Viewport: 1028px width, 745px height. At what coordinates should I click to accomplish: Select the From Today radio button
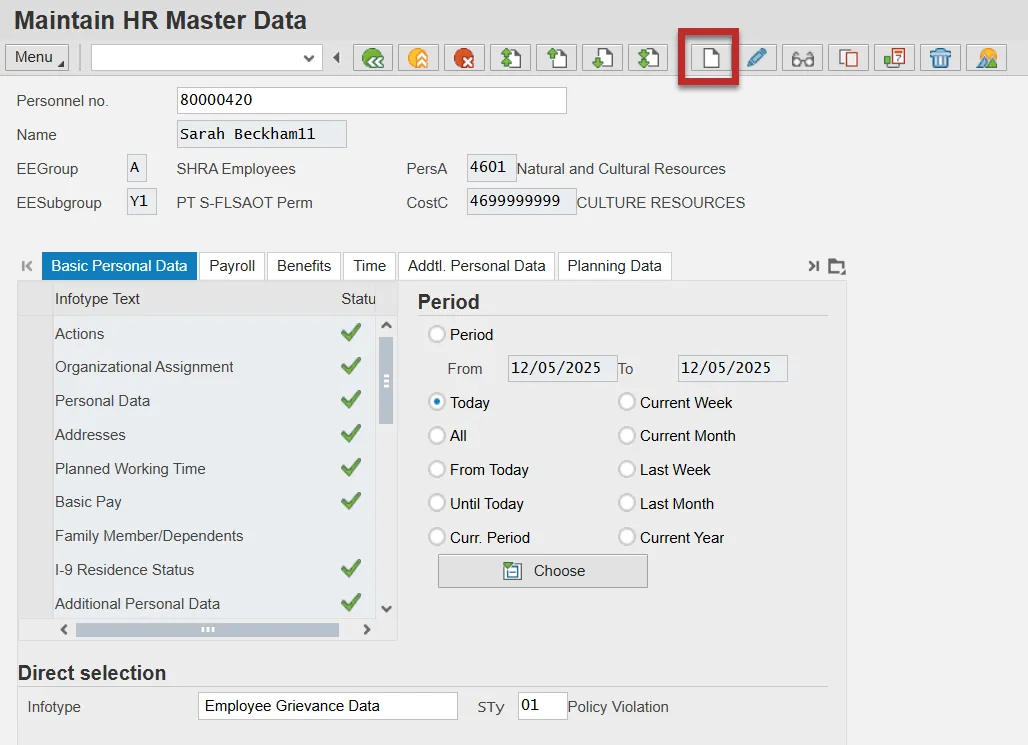coord(437,470)
